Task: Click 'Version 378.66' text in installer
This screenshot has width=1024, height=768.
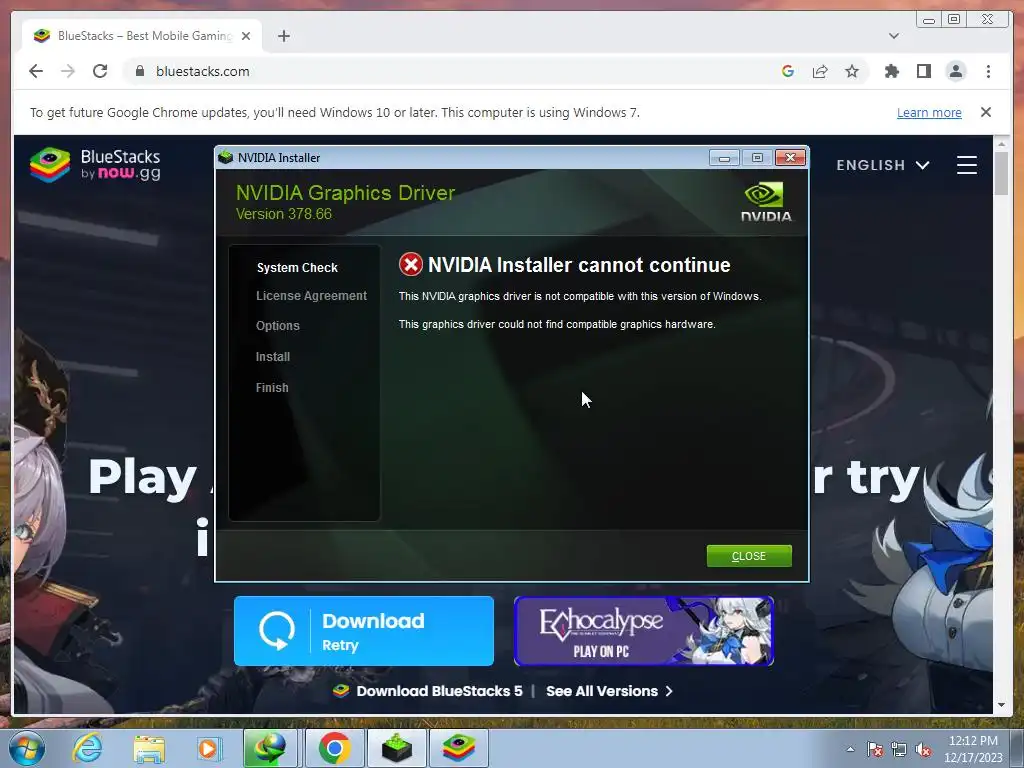Action: 283,214
